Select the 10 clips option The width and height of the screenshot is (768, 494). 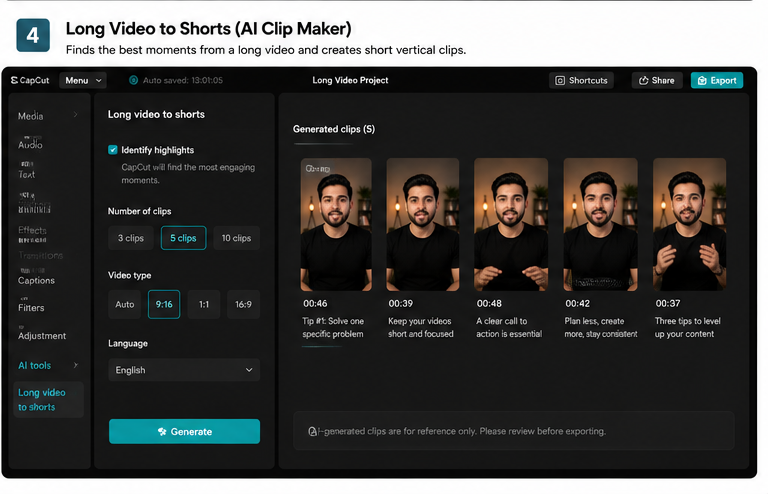point(237,238)
